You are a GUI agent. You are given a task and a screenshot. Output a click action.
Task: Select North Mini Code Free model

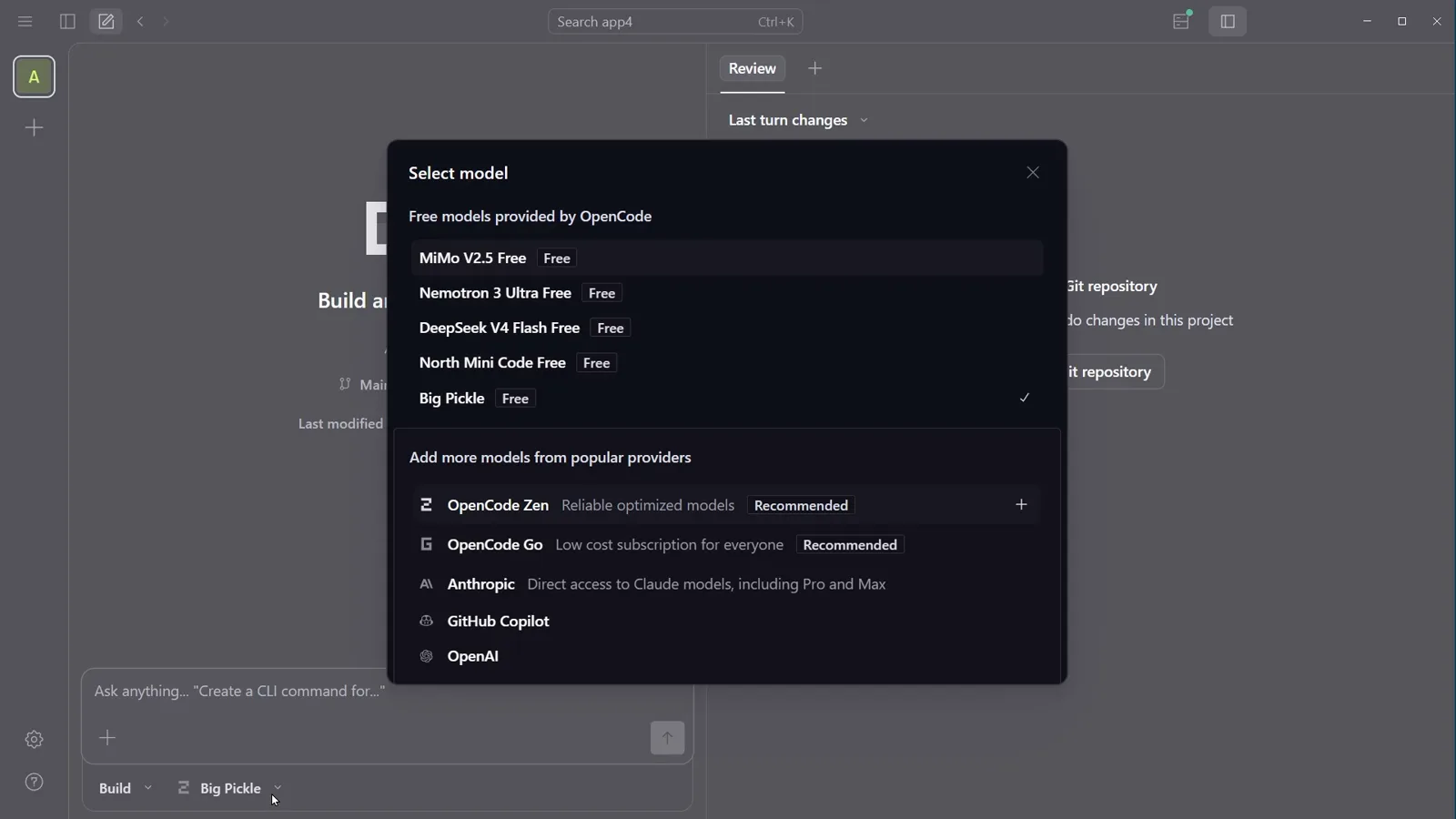point(727,363)
